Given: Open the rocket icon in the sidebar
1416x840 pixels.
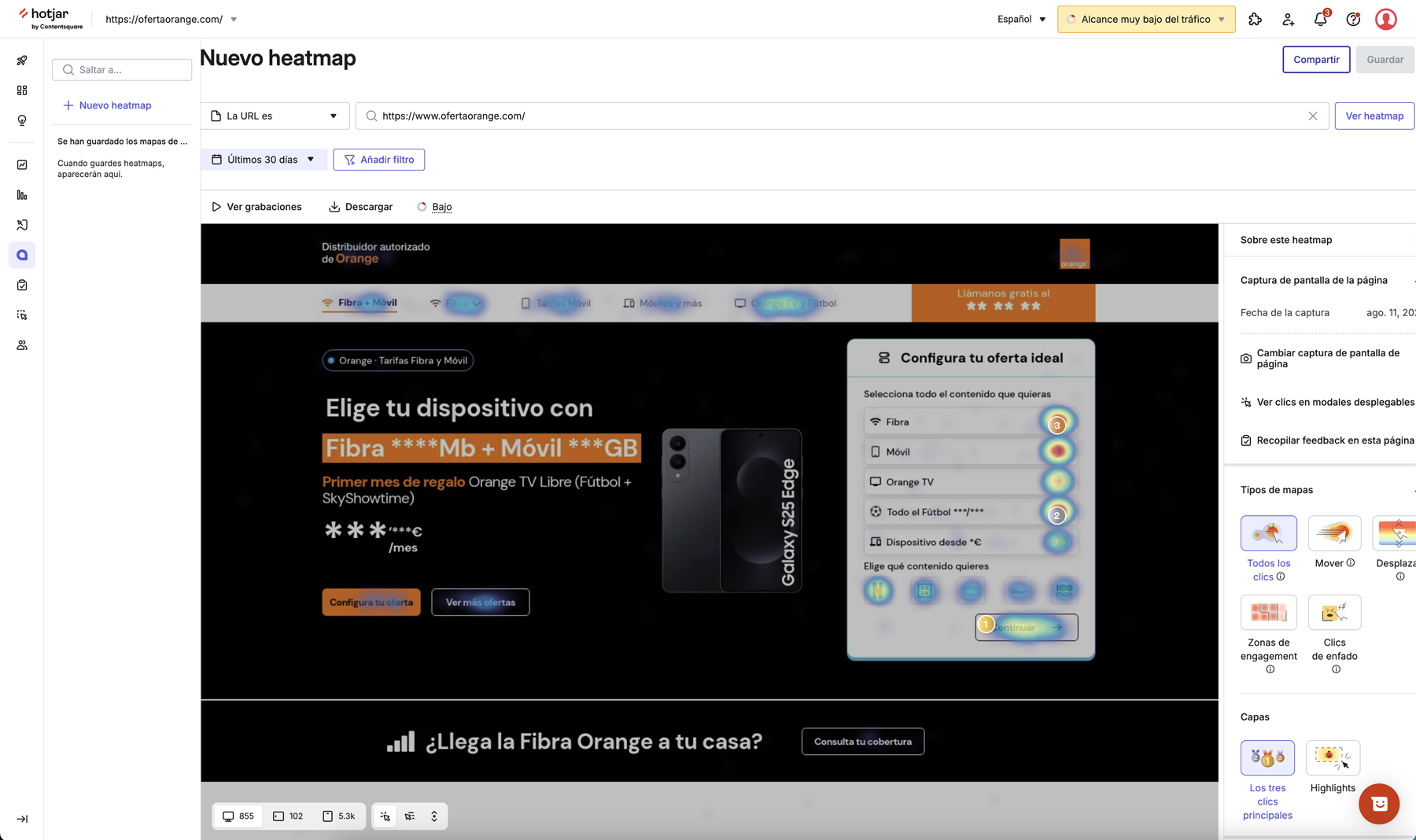Looking at the screenshot, I should (x=22, y=61).
